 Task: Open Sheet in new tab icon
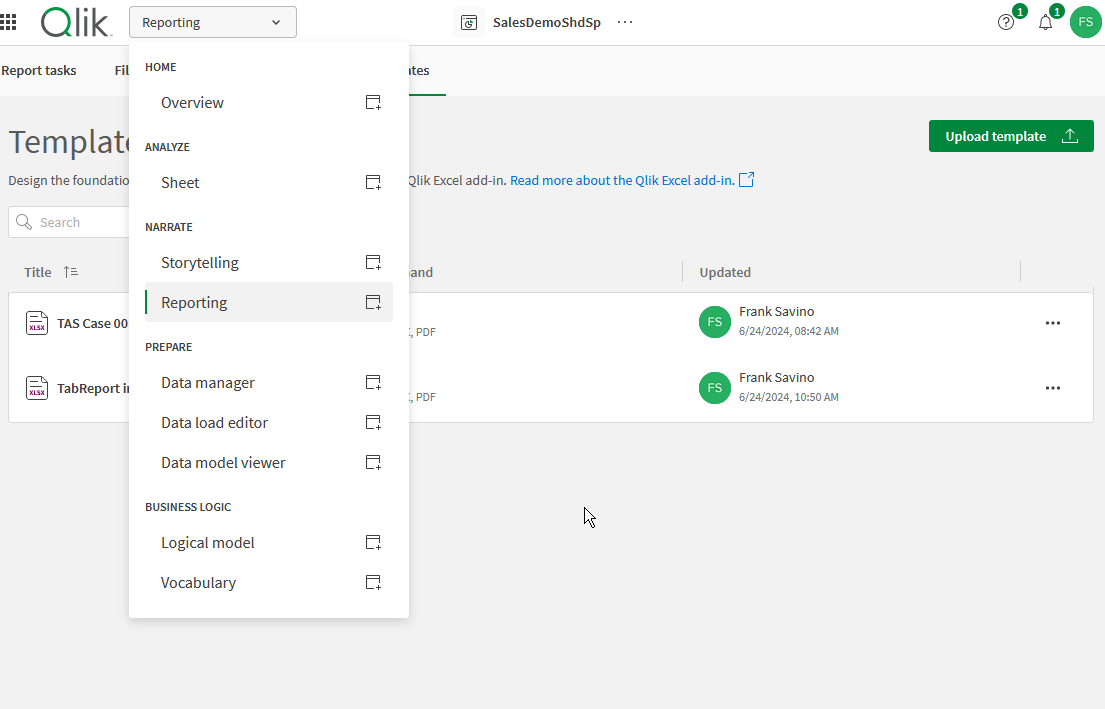click(373, 183)
